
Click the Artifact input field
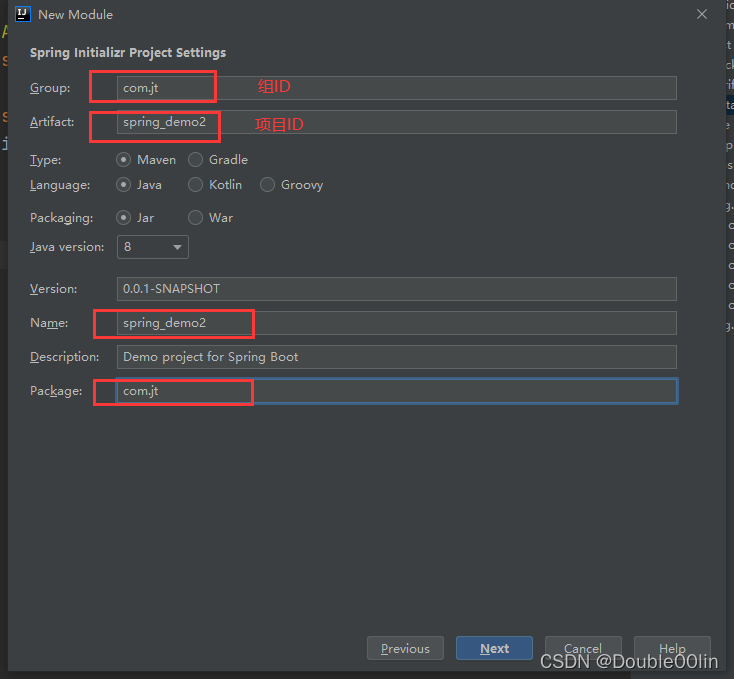396,122
